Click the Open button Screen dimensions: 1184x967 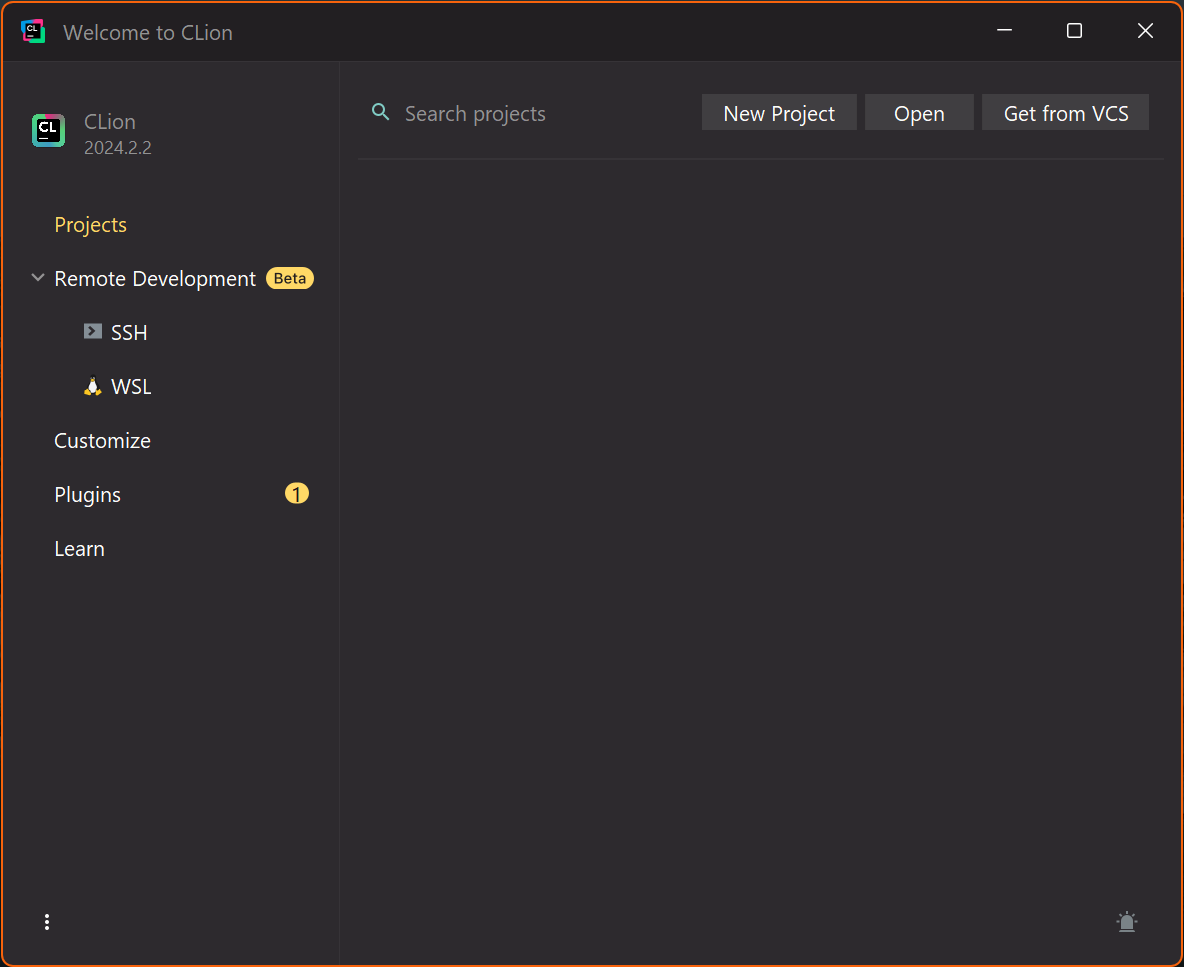[x=919, y=112]
